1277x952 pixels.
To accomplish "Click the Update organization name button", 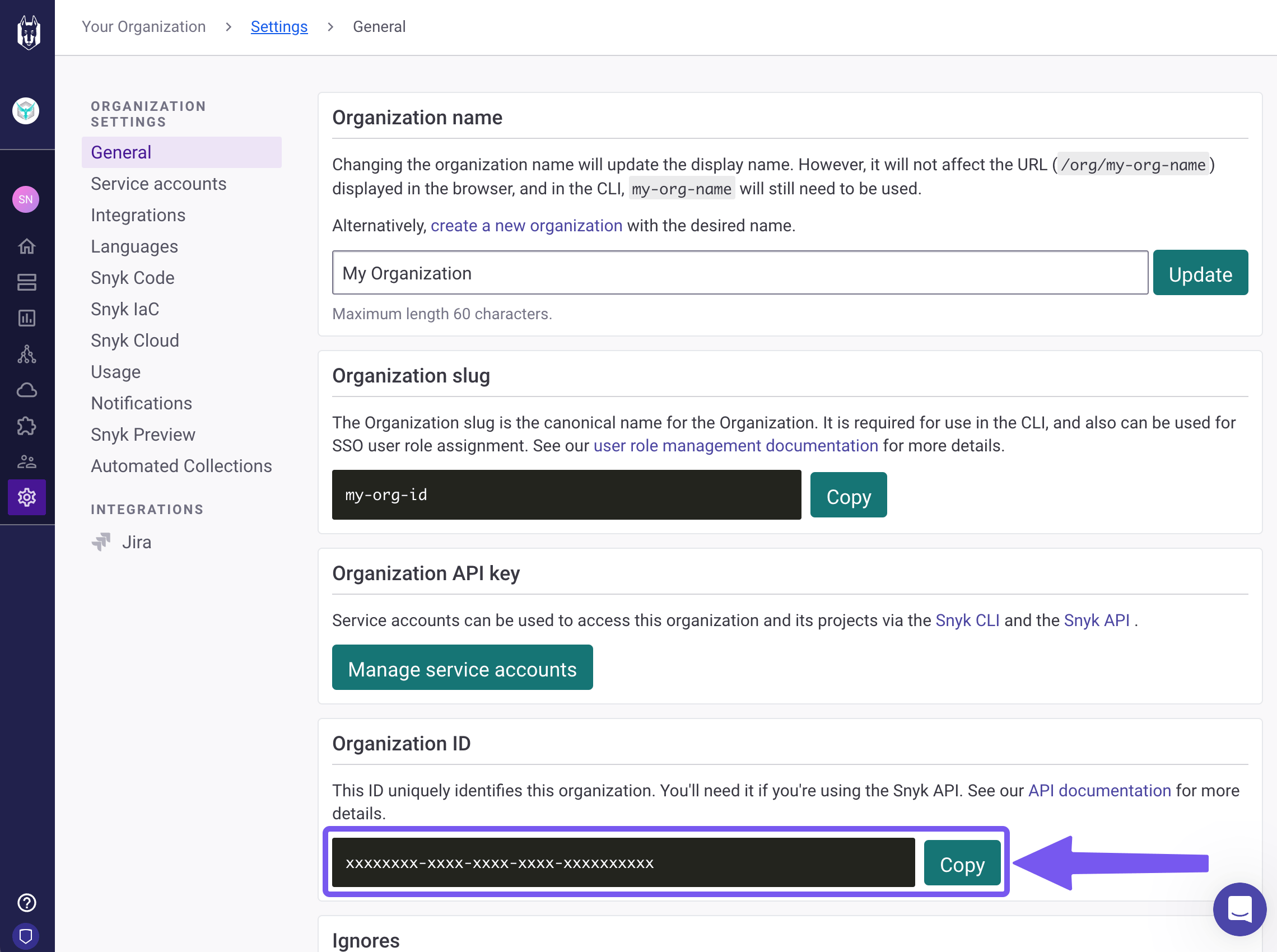I will click(x=1200, y=273).
